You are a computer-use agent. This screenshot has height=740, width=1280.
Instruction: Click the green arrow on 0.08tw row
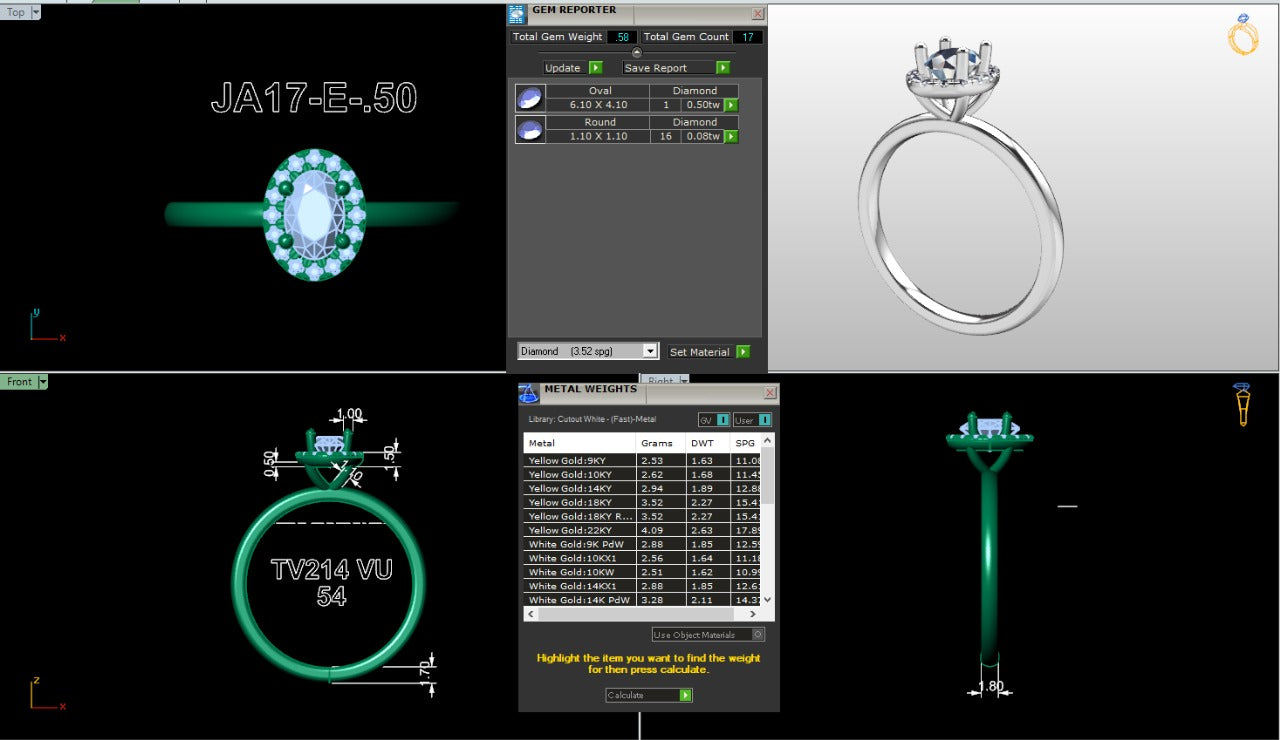[731, 137]
